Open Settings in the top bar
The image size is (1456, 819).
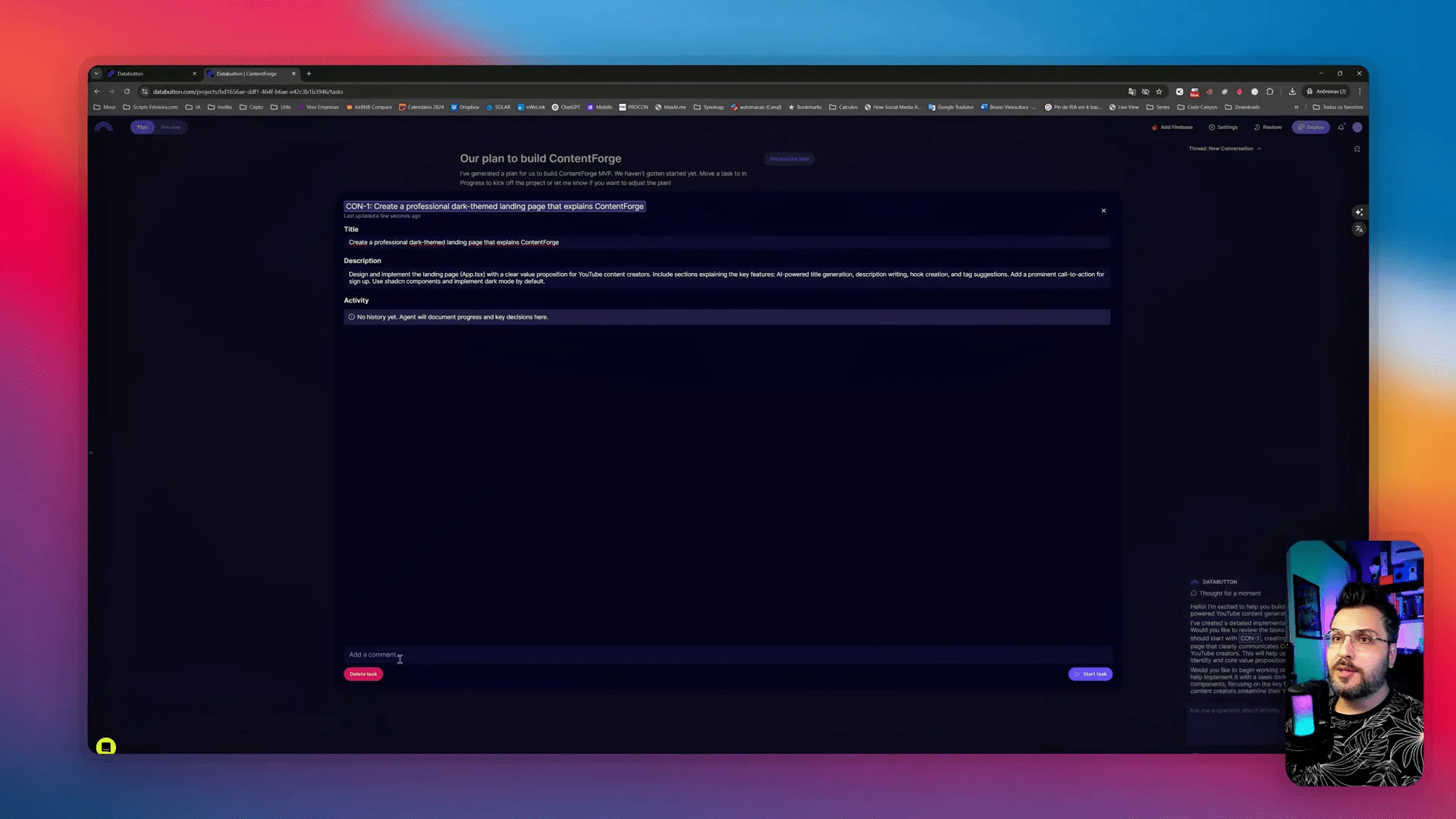click(x=1223, y=127)
